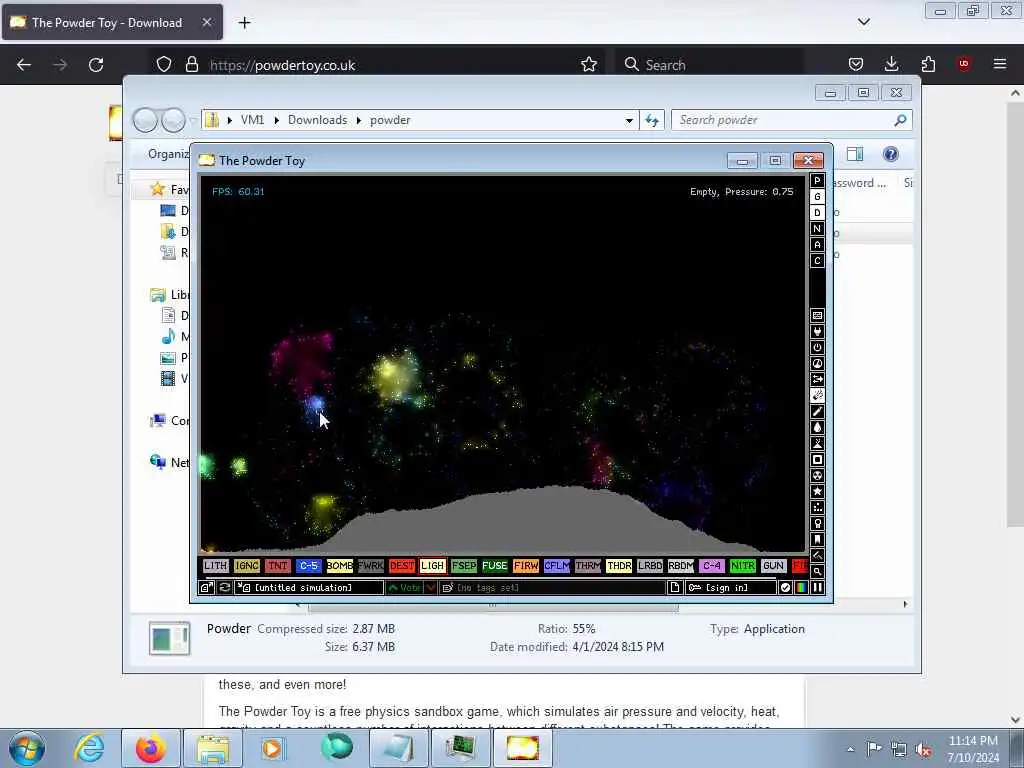This screenshot has width=1024, height=768.
Task: Open the Explorer address path history dropdown
Action: (629, 120)
